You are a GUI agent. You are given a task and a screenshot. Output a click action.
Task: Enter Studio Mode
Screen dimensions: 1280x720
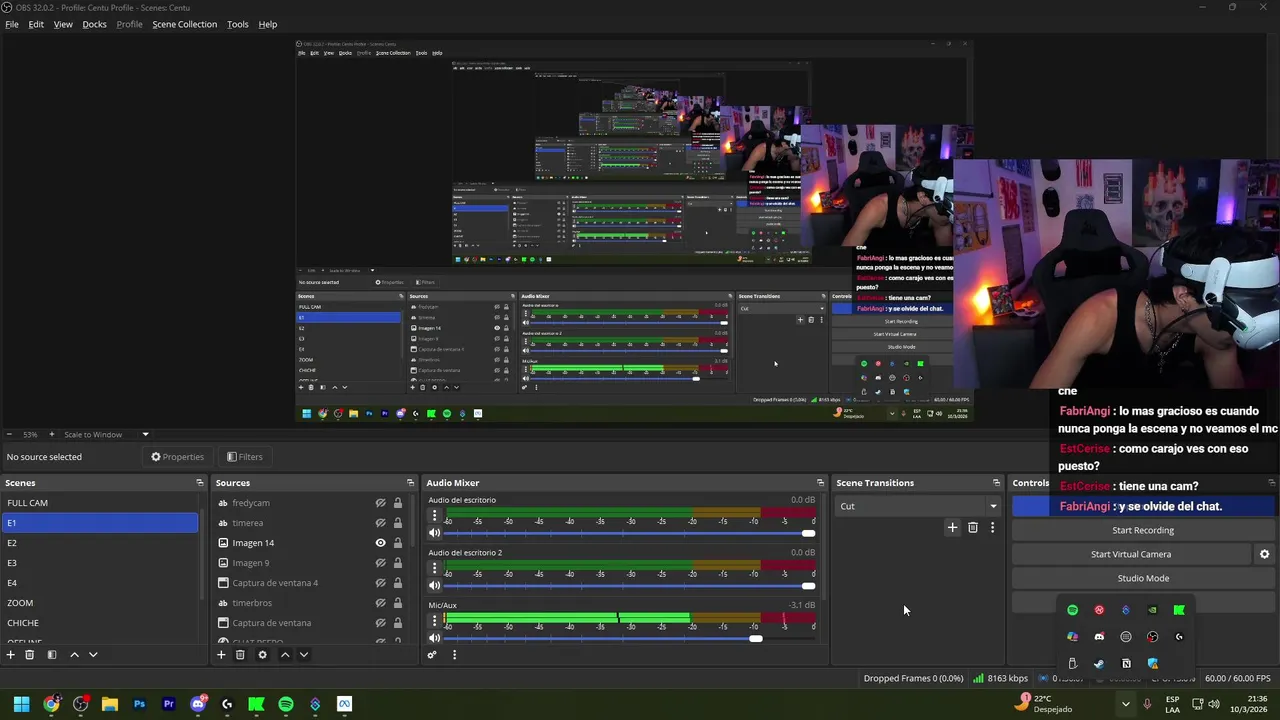(x=1143, y=578)
